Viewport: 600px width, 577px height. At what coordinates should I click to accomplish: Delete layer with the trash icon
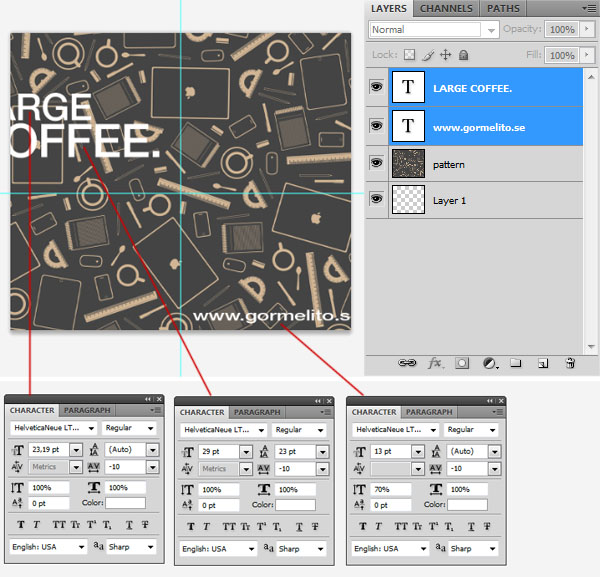570,363
